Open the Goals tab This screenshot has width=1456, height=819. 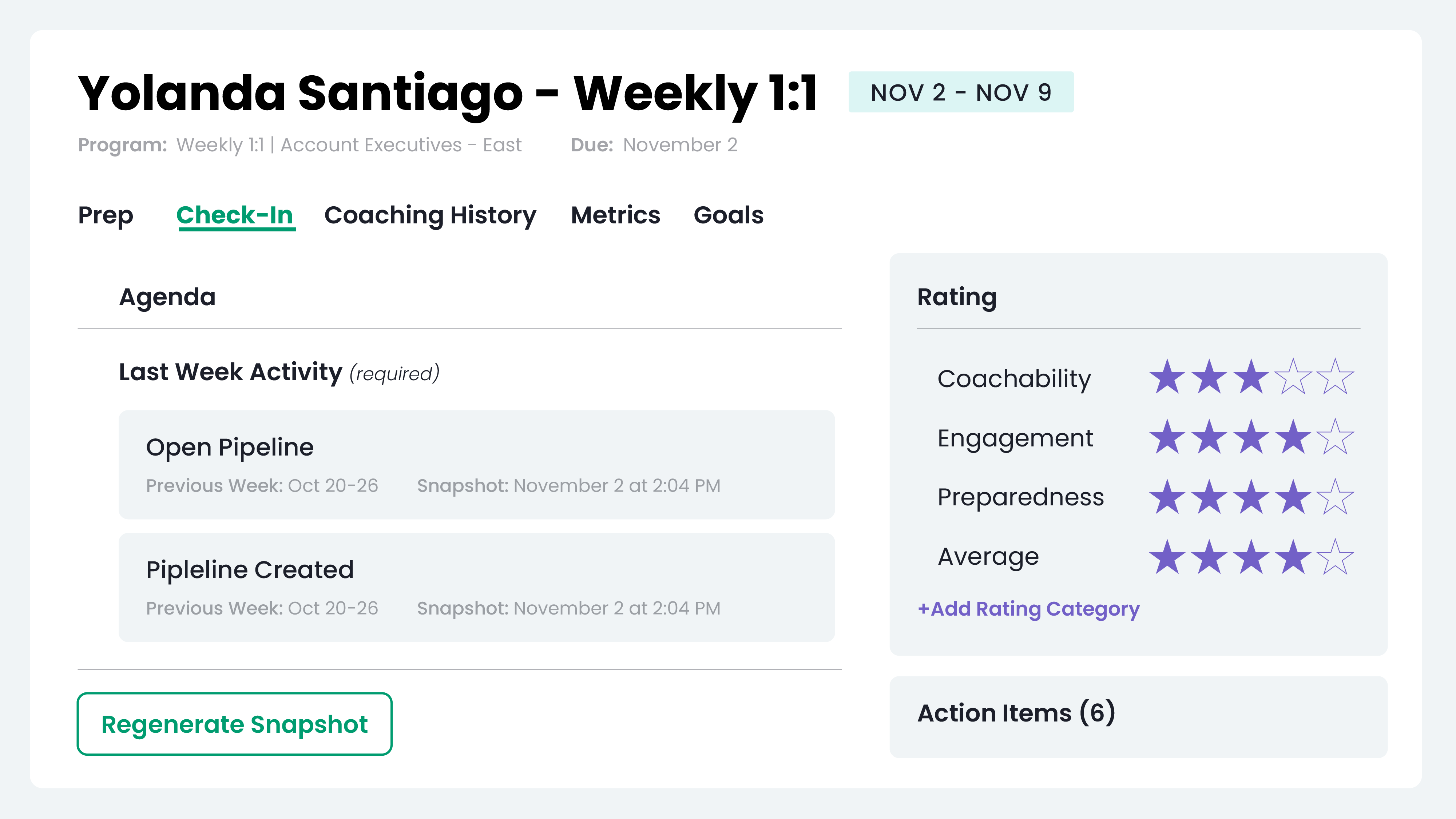729,215
